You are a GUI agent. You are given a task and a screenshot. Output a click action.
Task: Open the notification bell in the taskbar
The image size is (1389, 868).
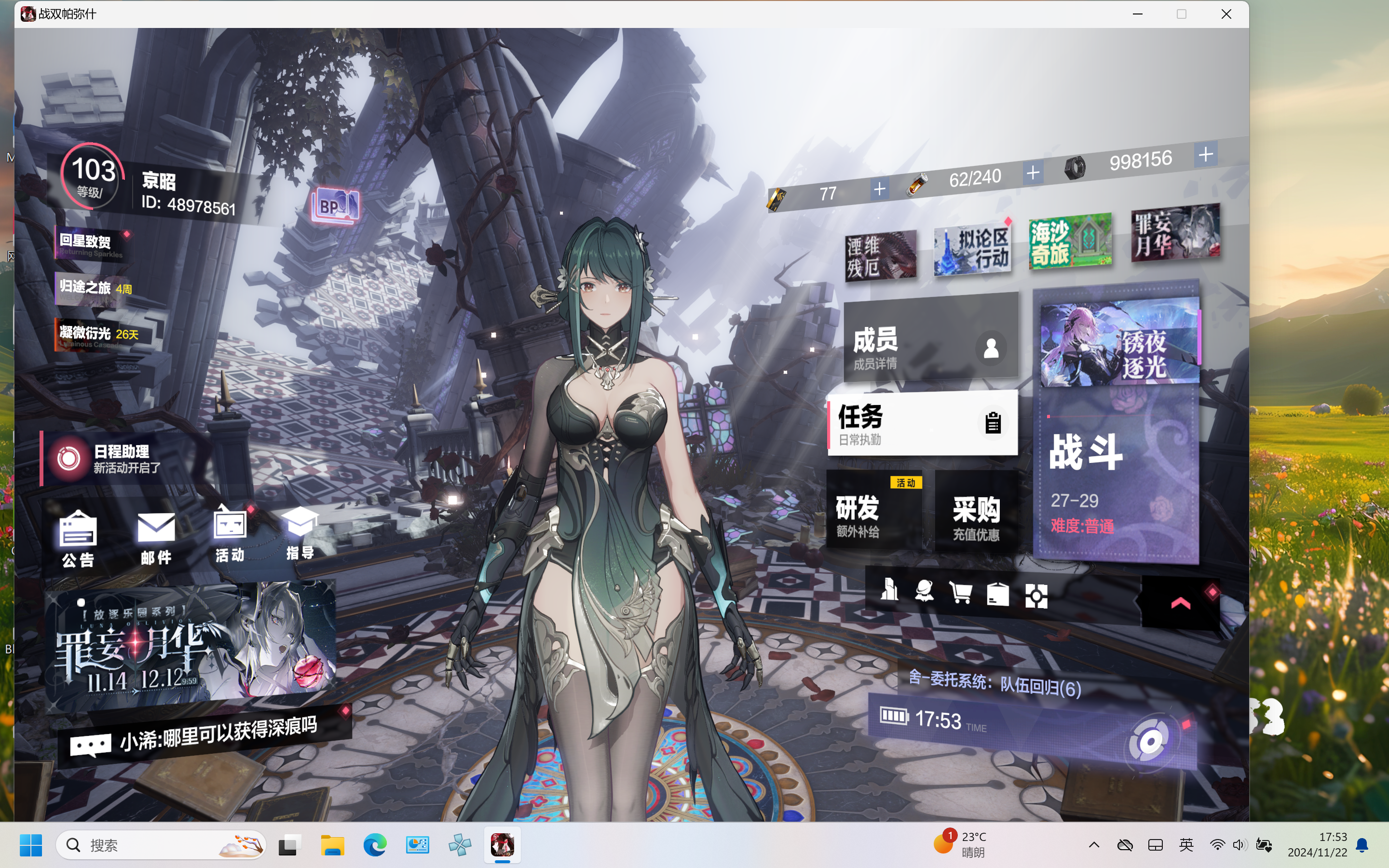1362,845
